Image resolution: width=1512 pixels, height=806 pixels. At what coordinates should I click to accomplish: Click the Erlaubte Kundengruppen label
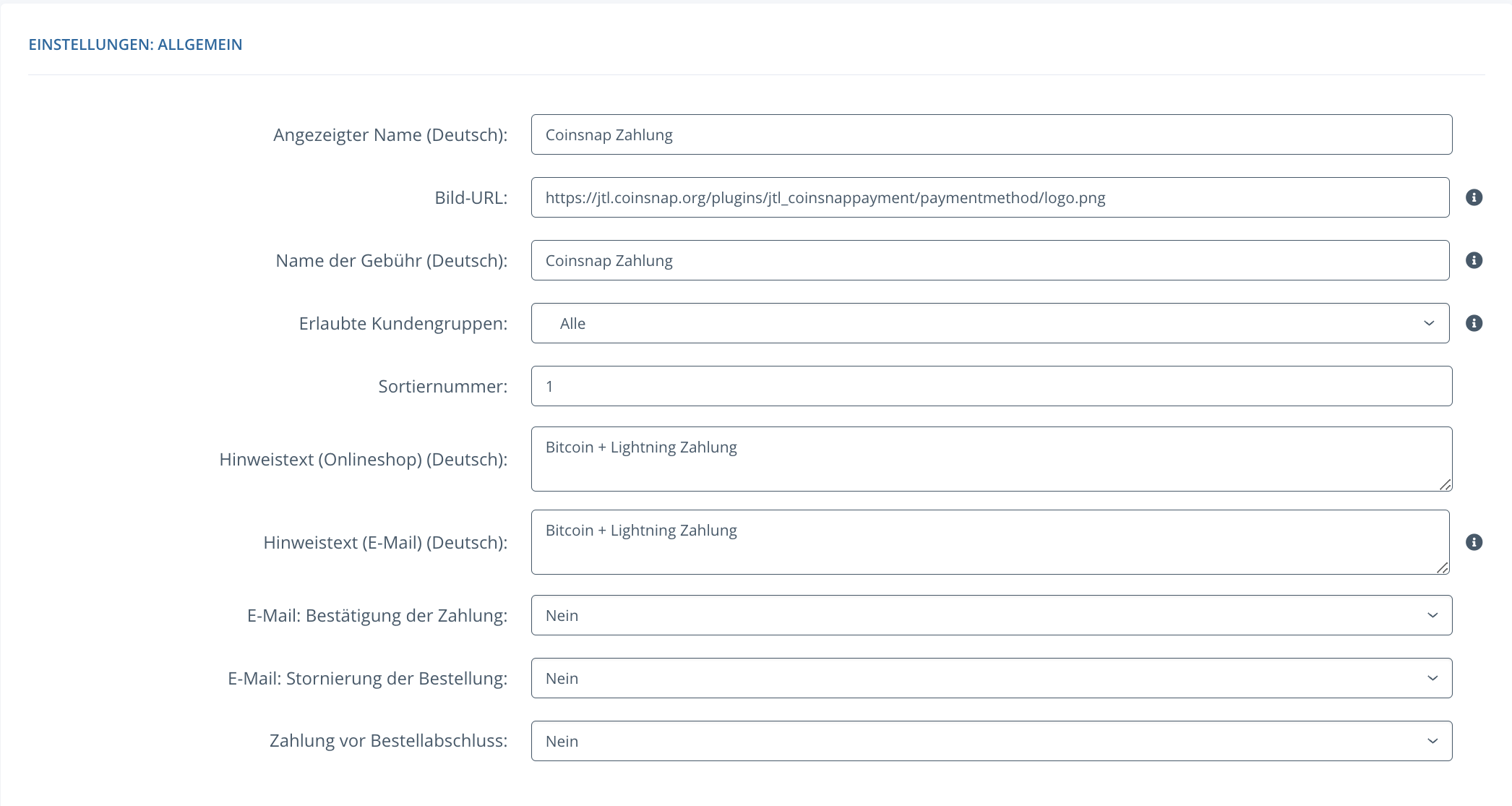[x=403, y=324]
